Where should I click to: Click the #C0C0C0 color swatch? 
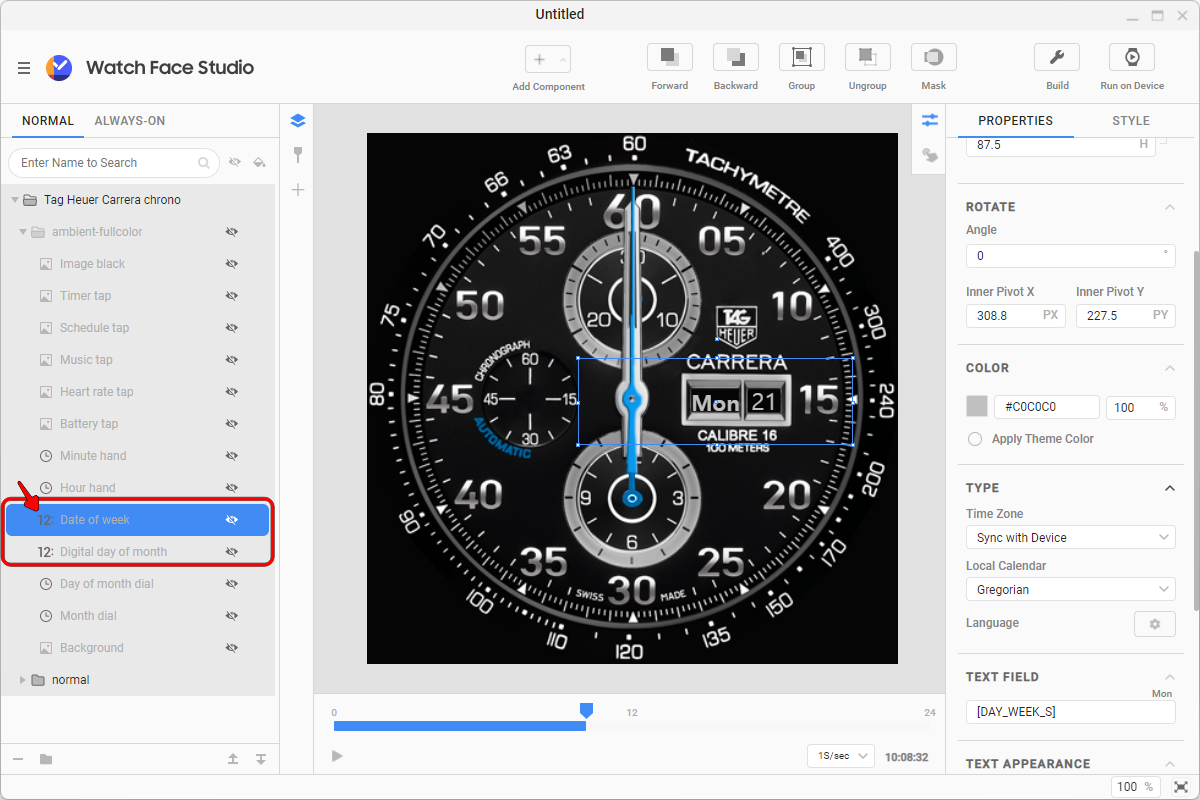(977, 406)
